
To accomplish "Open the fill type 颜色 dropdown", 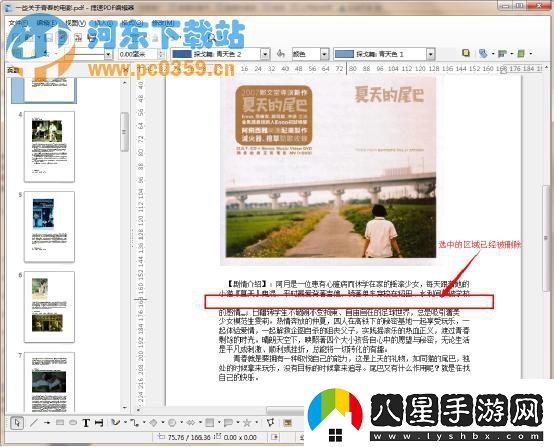I will [x=324, y=54].
